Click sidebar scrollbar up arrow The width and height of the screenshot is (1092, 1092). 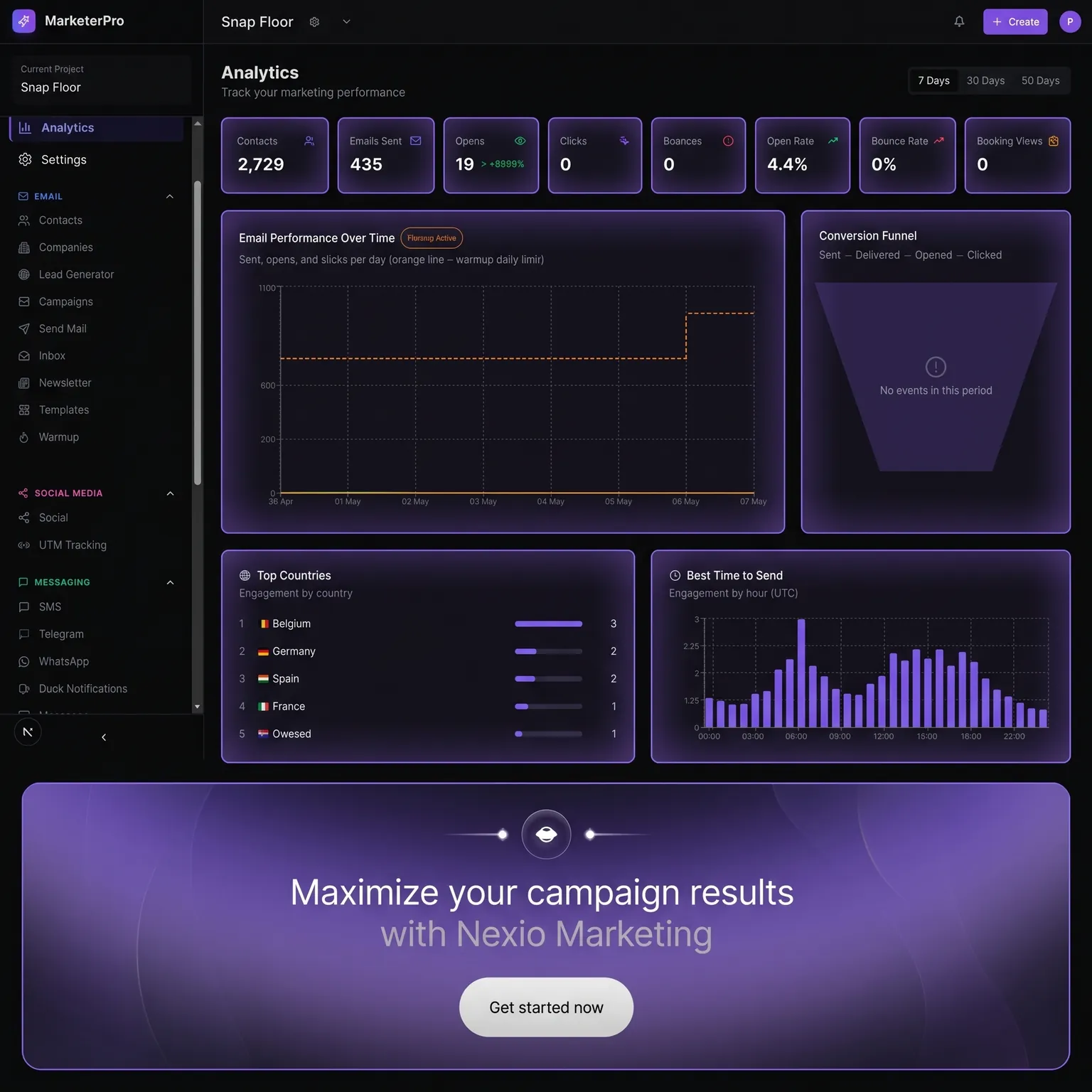pos(198,124)
